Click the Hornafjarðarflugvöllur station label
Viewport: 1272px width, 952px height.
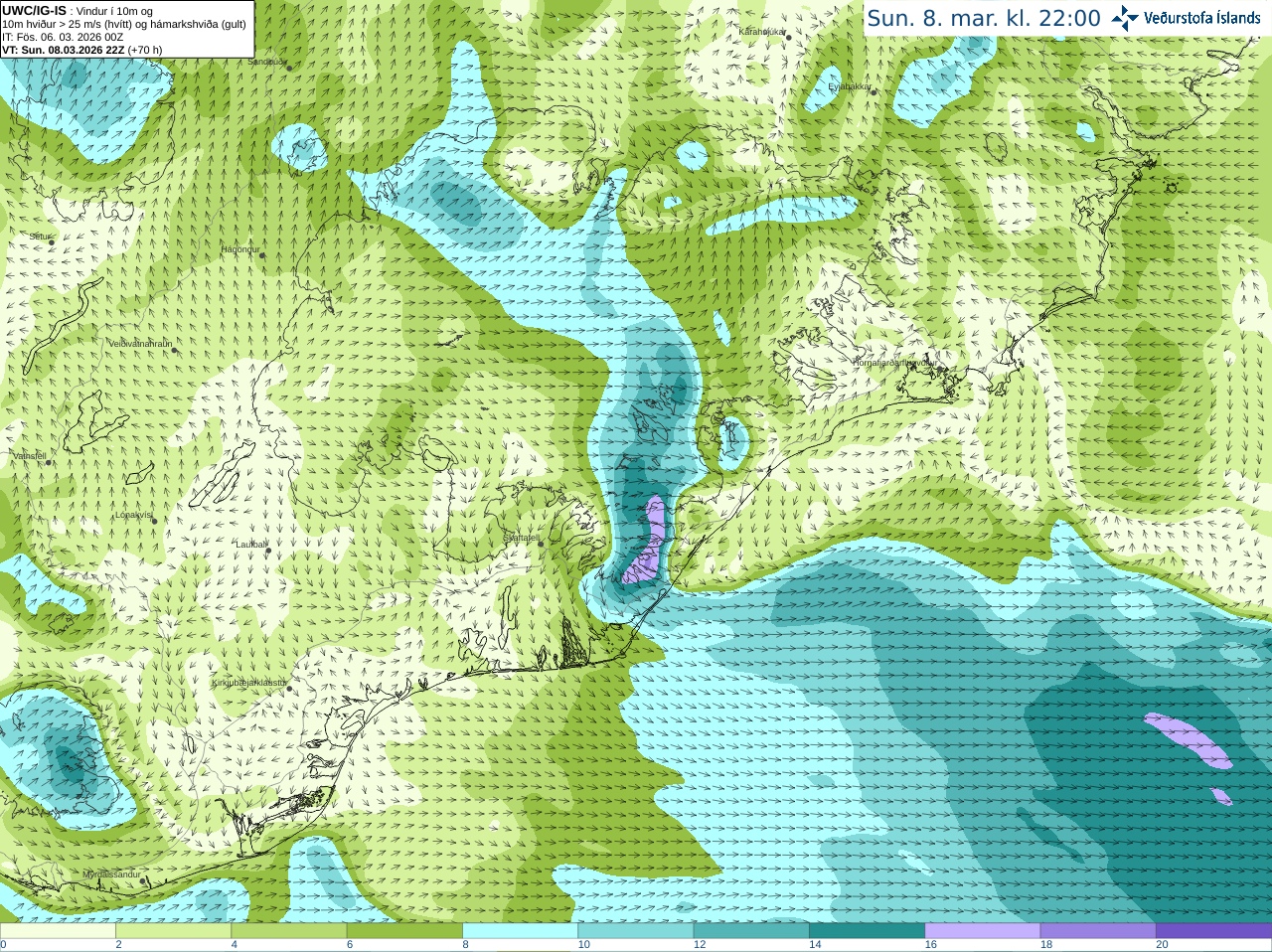point(893,363)
